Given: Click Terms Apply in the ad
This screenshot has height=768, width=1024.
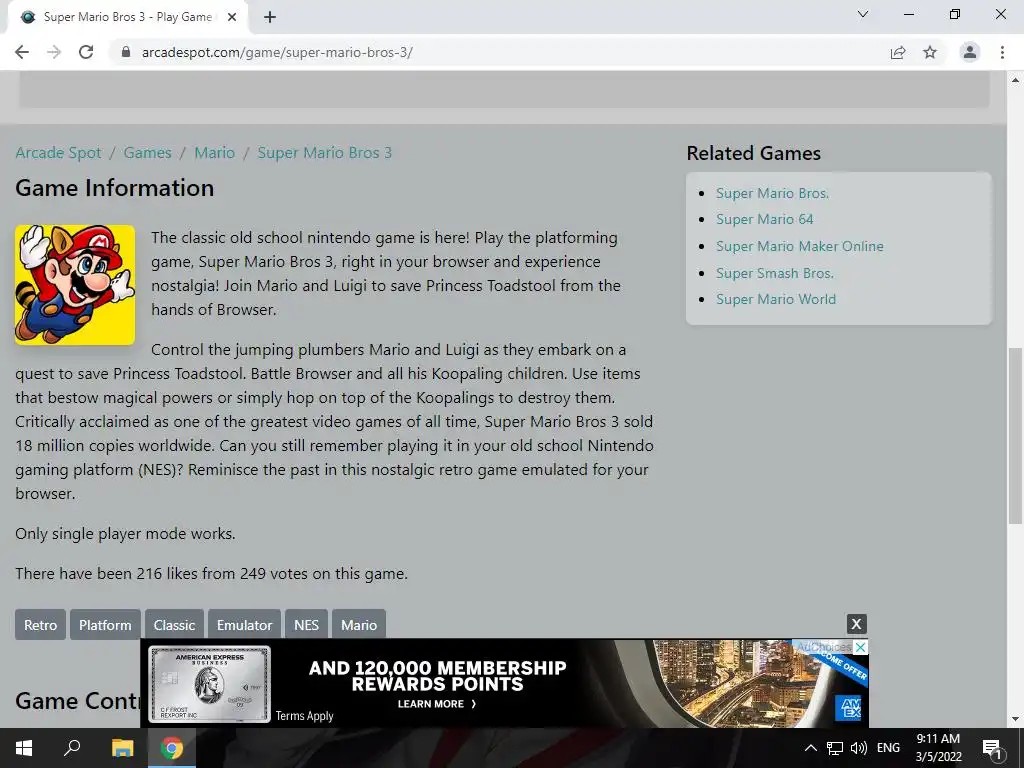Looking at the screenshot, I should point(304,716).
